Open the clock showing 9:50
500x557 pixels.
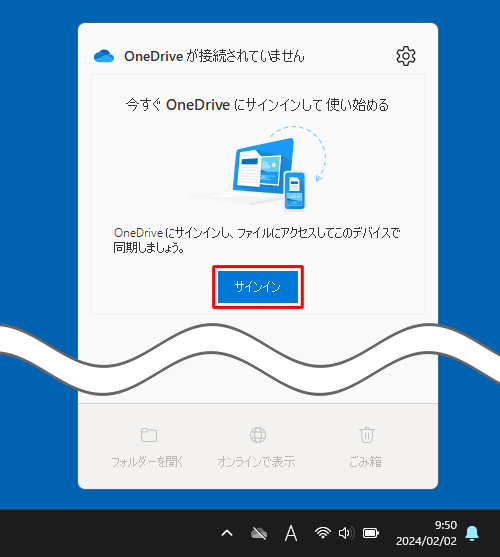(446, 525)
